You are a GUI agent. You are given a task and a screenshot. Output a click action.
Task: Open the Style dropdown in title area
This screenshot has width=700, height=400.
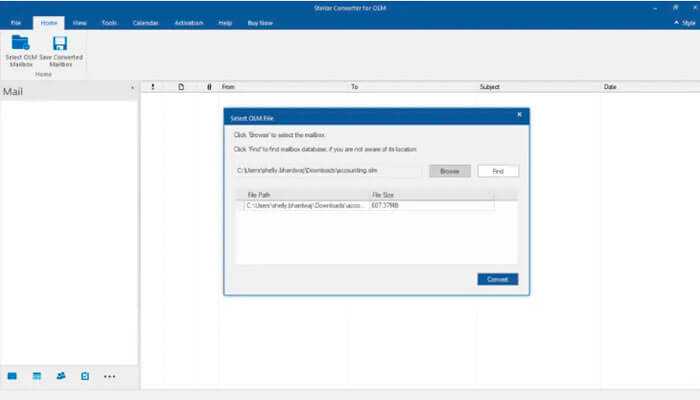[685, 22]
